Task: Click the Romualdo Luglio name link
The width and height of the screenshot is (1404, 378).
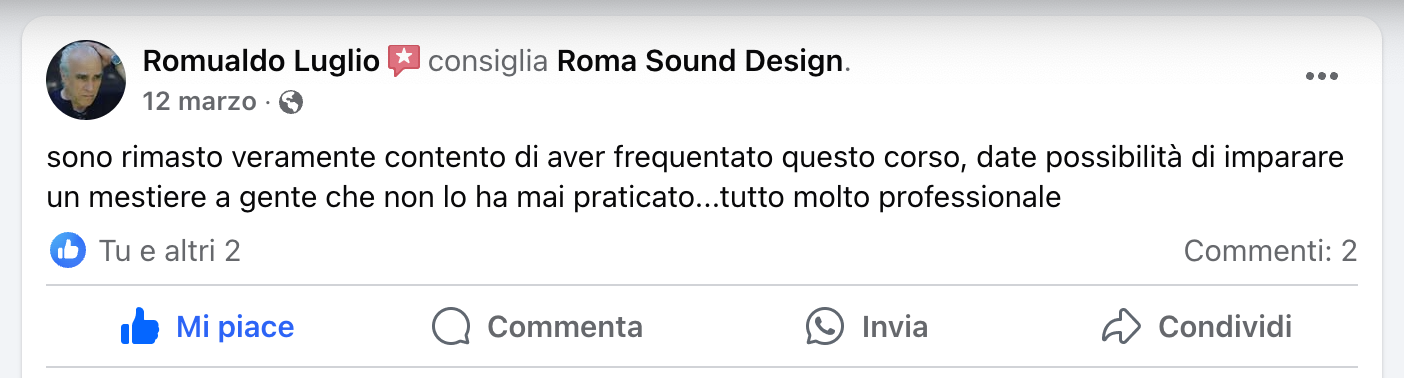Action: pos(262,62)
